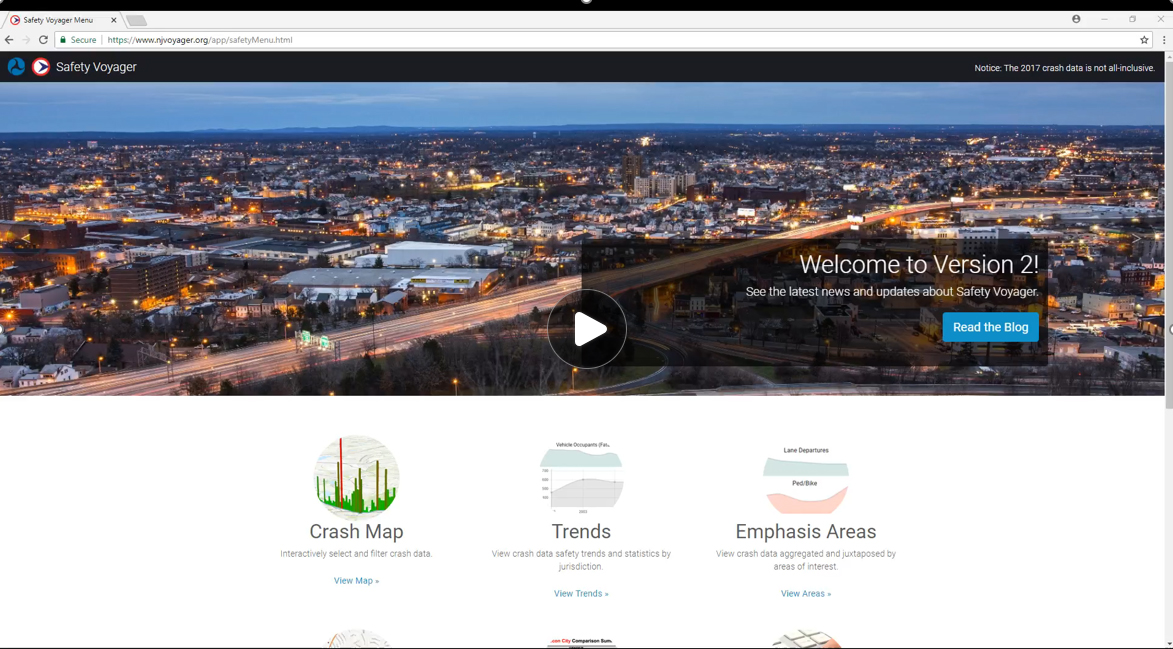Click the Welcome to Version 2! heading

(x=919, y=264)
